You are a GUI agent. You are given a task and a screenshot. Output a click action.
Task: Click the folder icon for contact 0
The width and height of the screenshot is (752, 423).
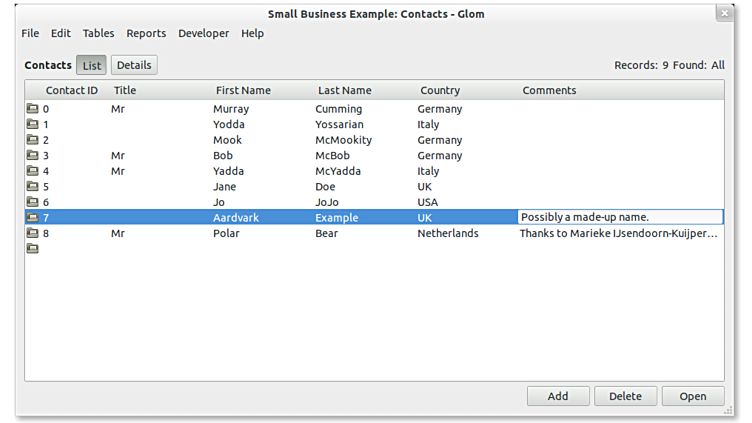(32, 109)
